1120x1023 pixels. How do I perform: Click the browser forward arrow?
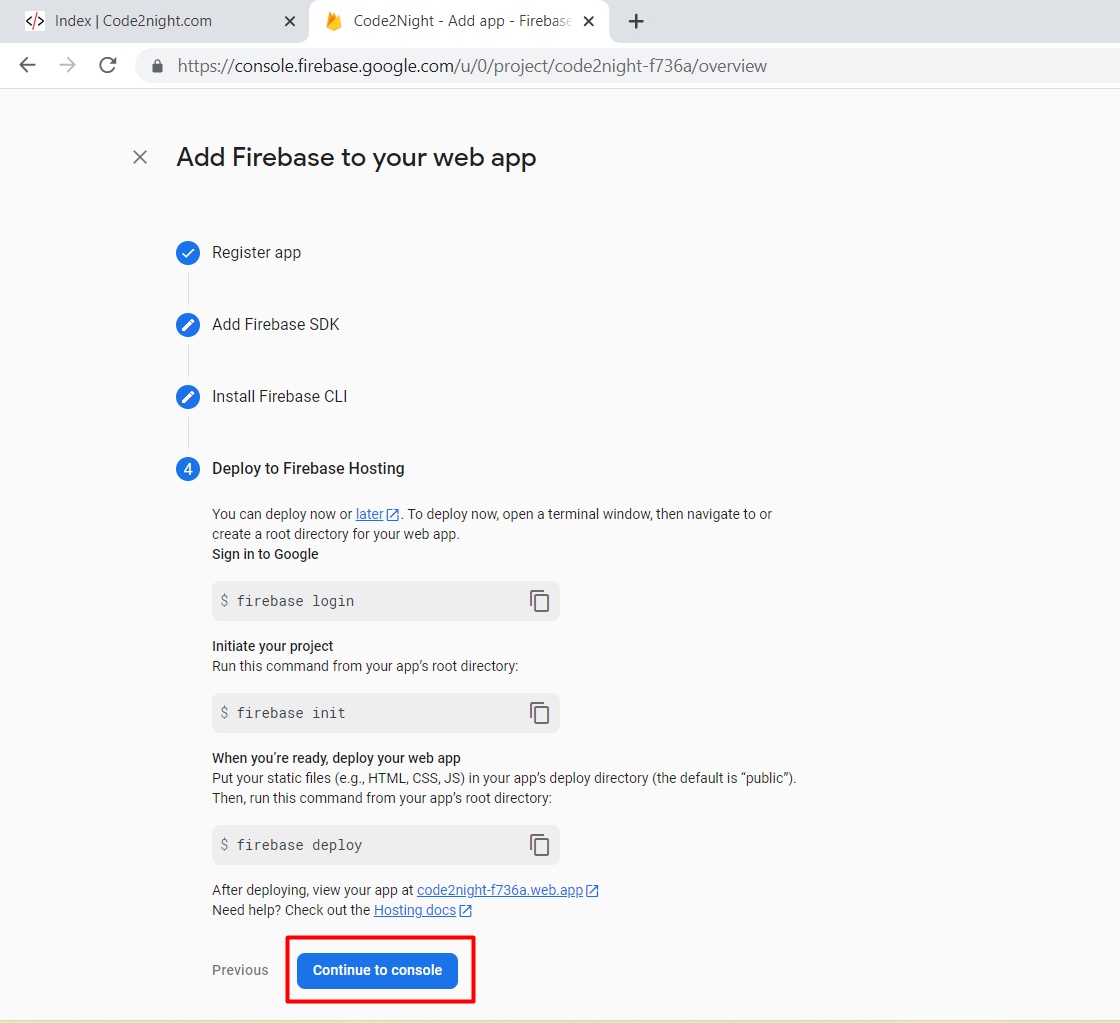(67, 66)
